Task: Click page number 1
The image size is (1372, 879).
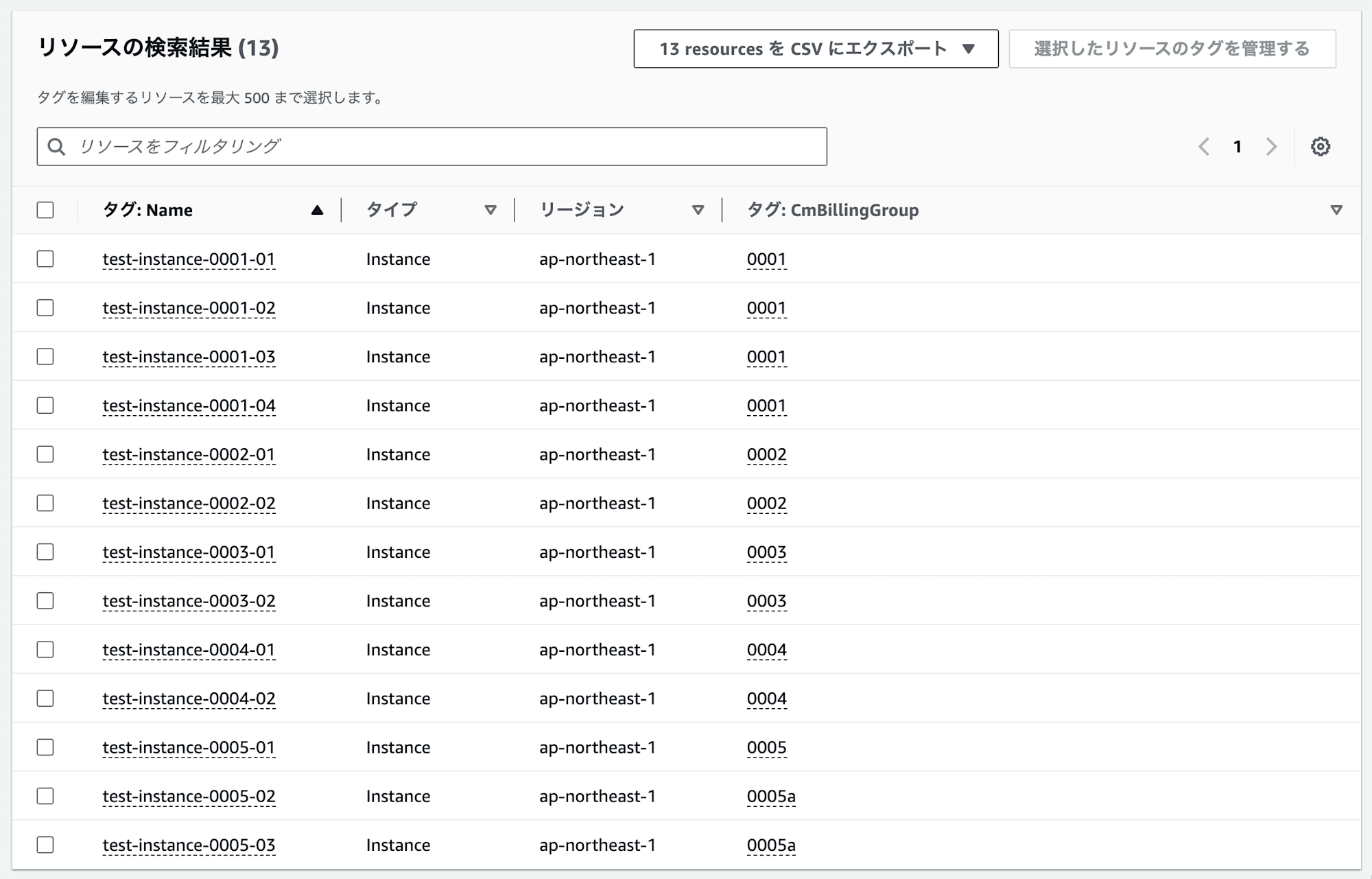Action: [x=1238, y=146]
